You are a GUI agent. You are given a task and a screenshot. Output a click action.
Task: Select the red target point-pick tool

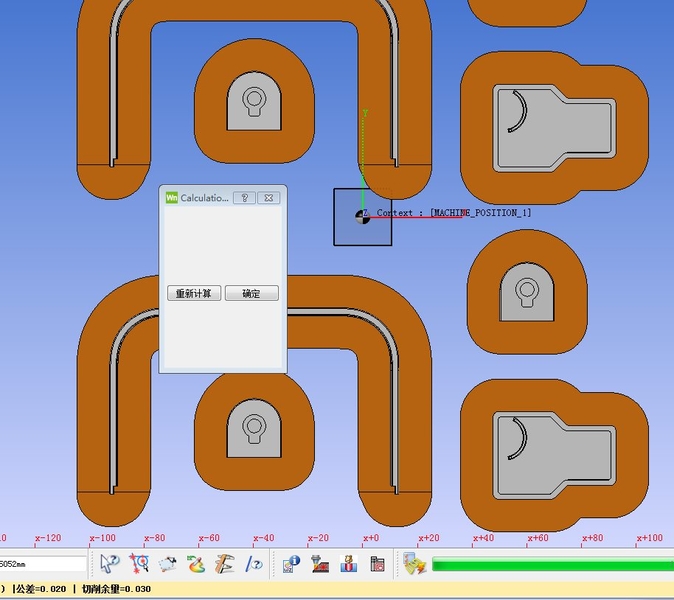pos(139,565)
